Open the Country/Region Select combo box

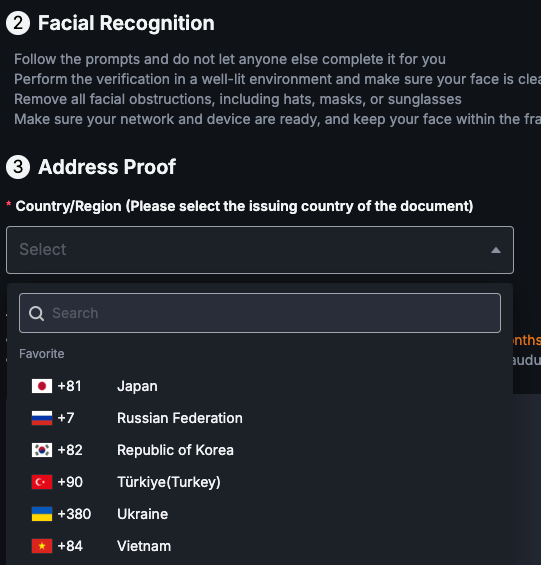[260, 250]
